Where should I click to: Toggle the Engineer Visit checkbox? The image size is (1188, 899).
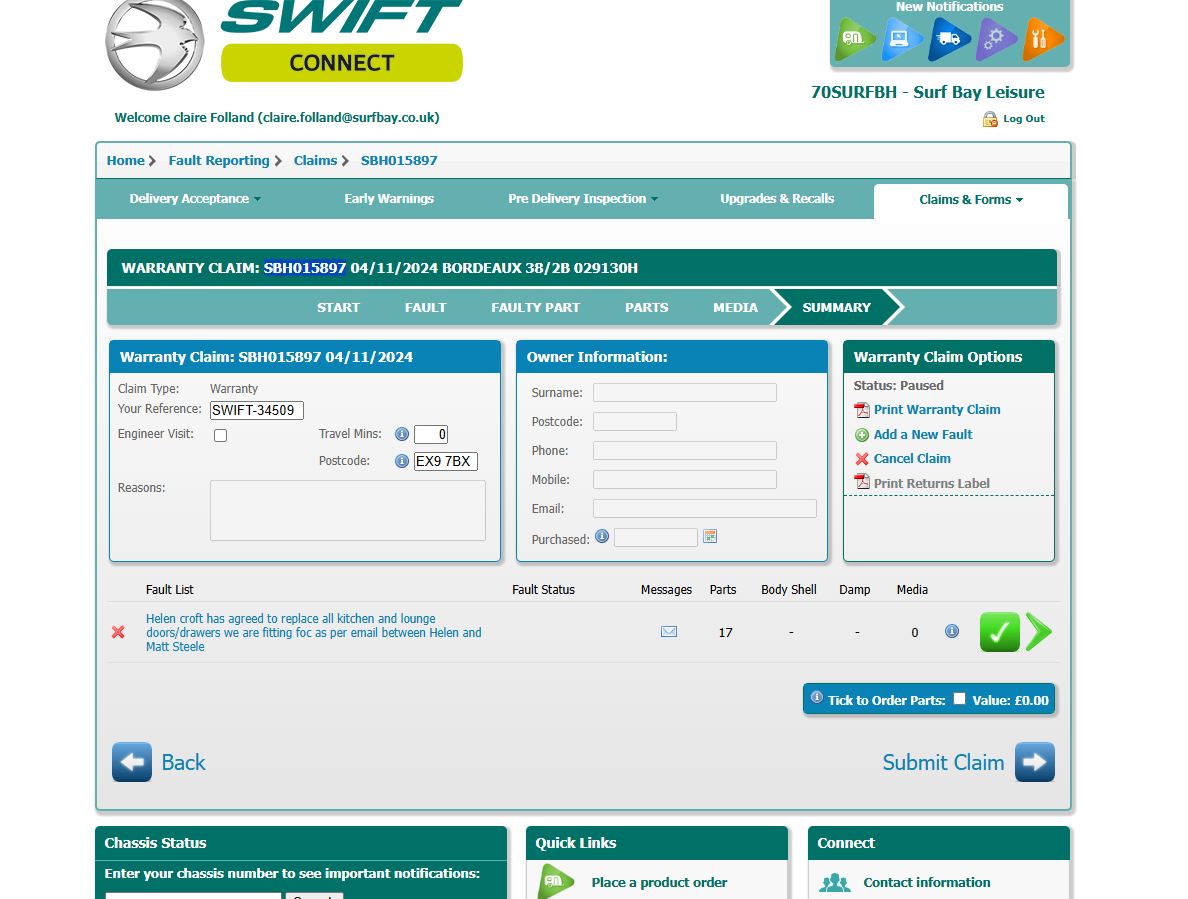tap(220, 435)
